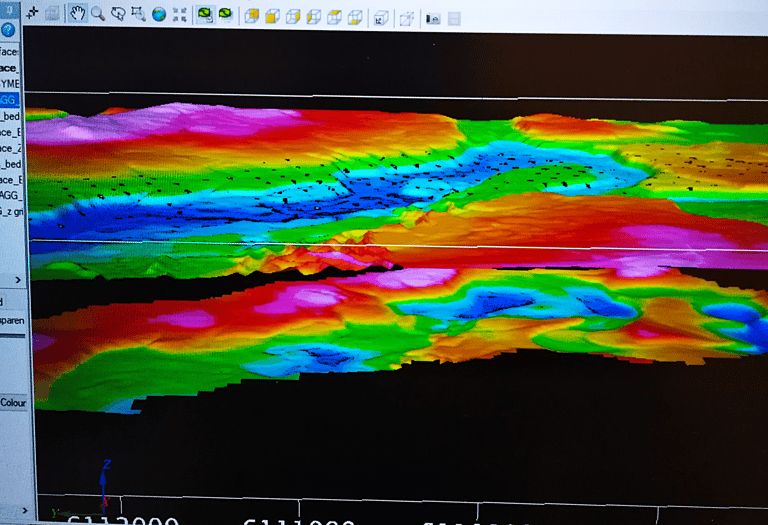This screenshot has width=768, height=525.
Task: Set view to cube back face
Action: (x=252, y=16)
